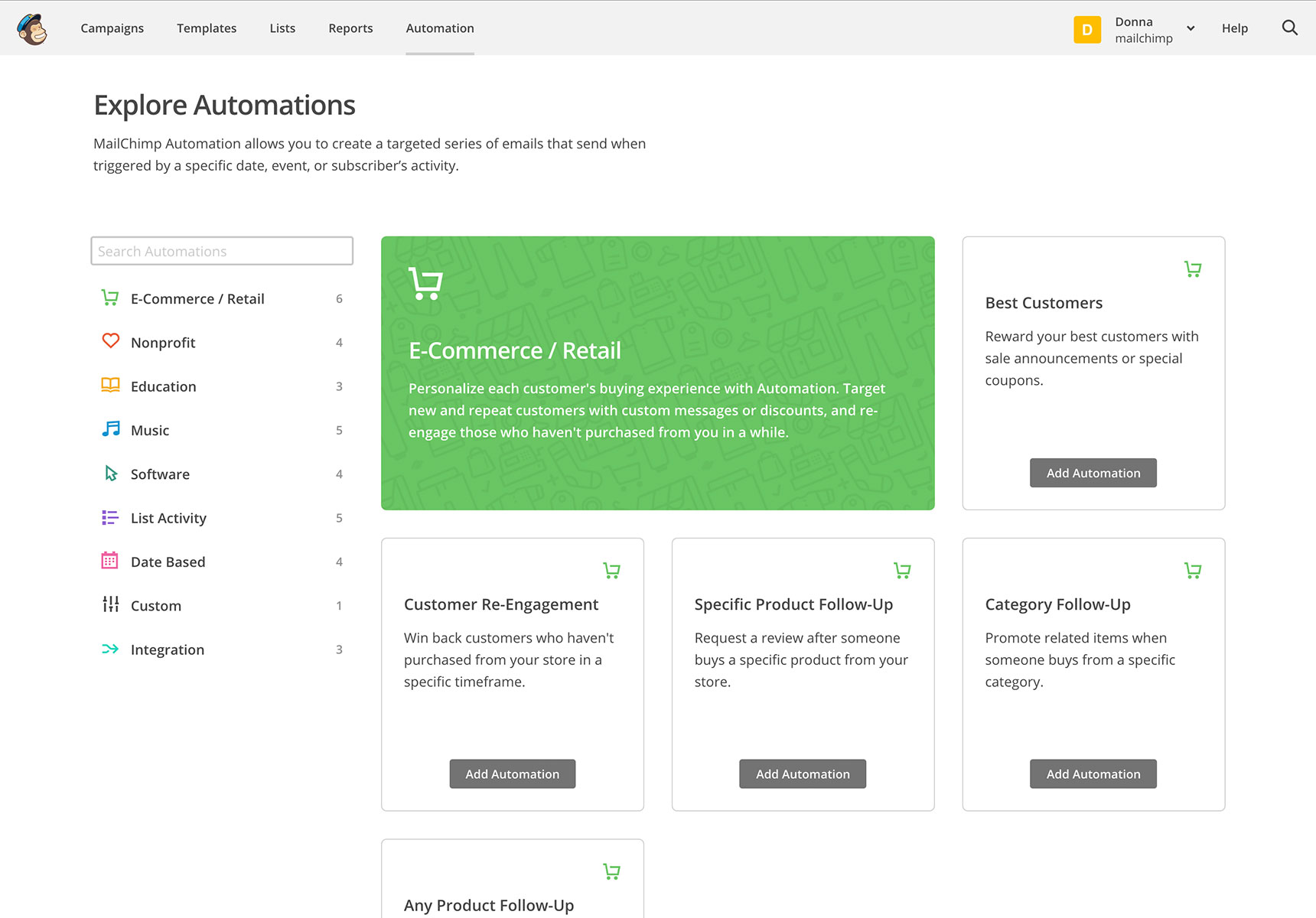Click the yellow D account avatar
The width and height of the screenshot is (1316, 918).
pos(1086,29)
